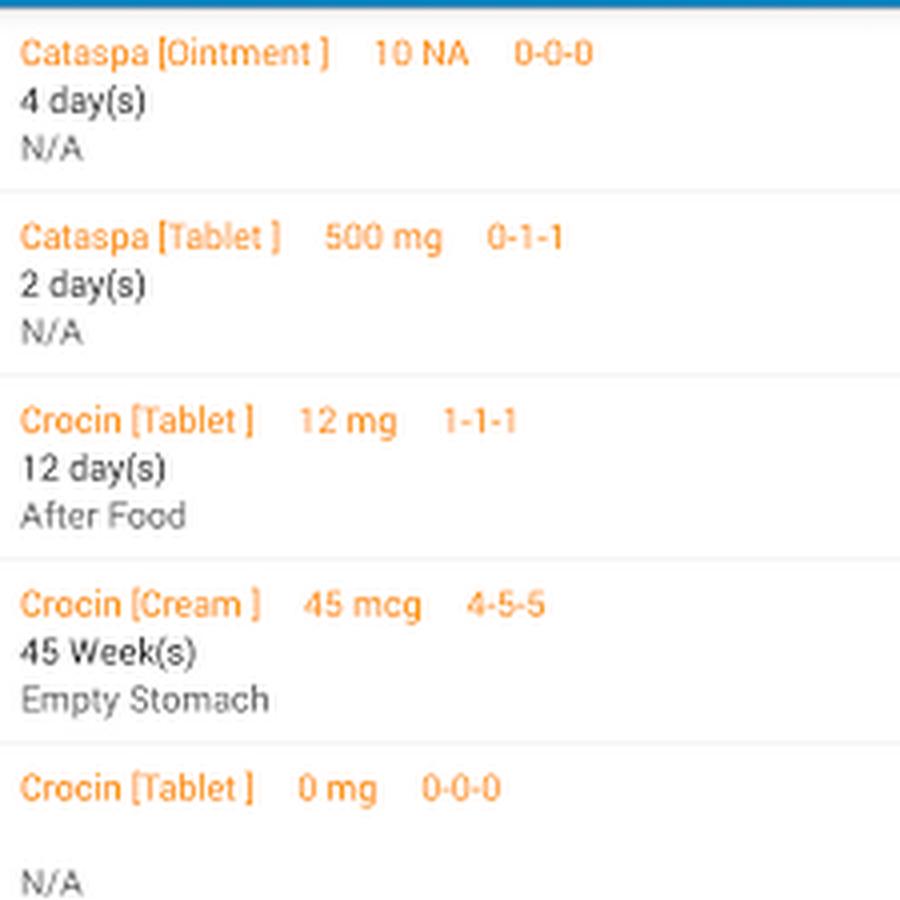Open the Crocin Cream prescription entry
900x900 pixels.
[140, 605]
